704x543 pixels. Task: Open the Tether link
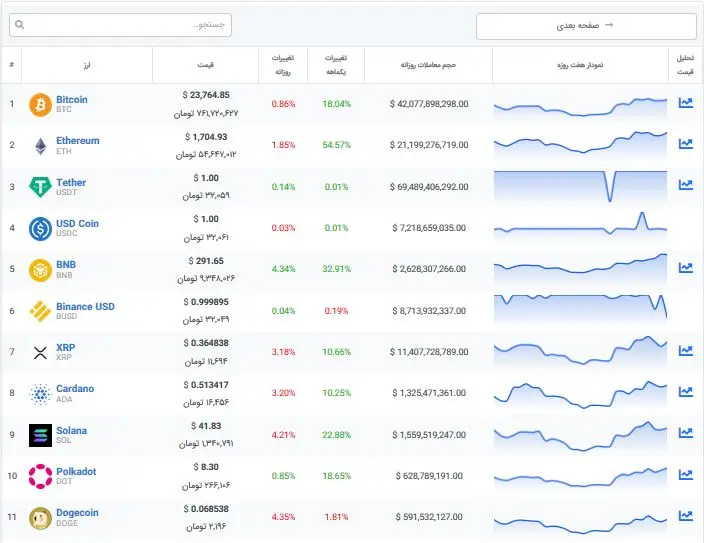click(x=71, y=182)
